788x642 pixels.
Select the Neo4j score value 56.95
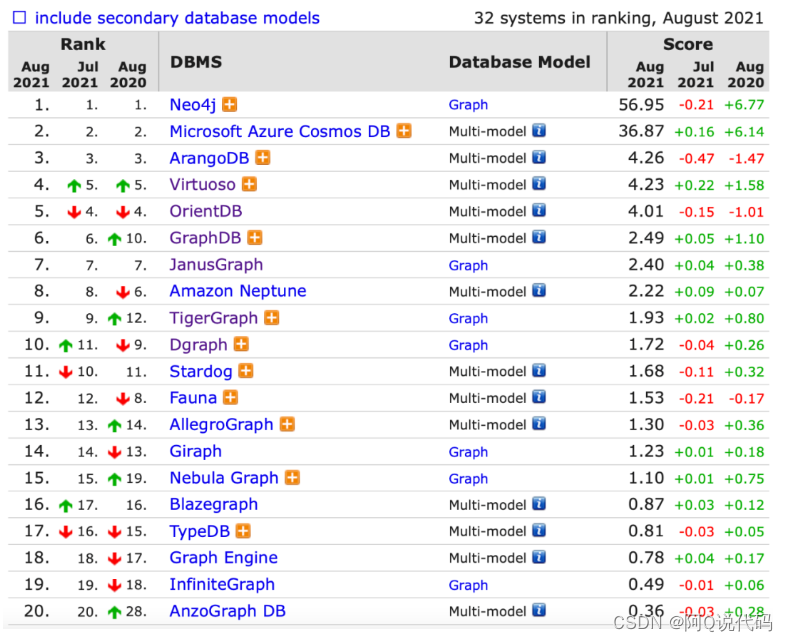point(641,105)
